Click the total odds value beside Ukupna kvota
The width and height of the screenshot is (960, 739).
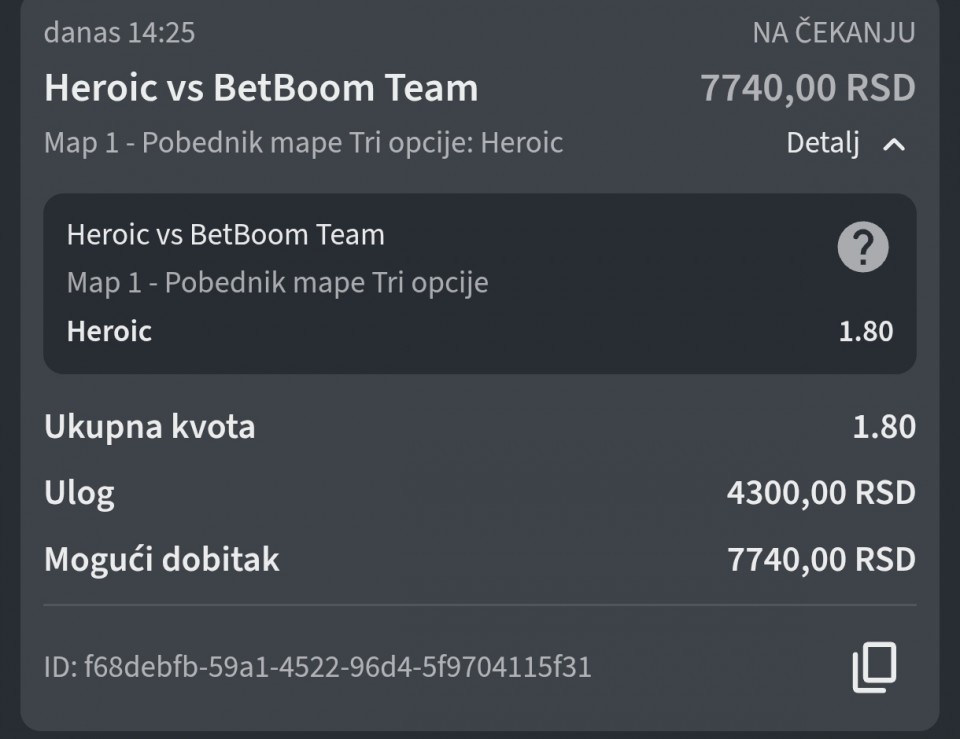point(884,427)
